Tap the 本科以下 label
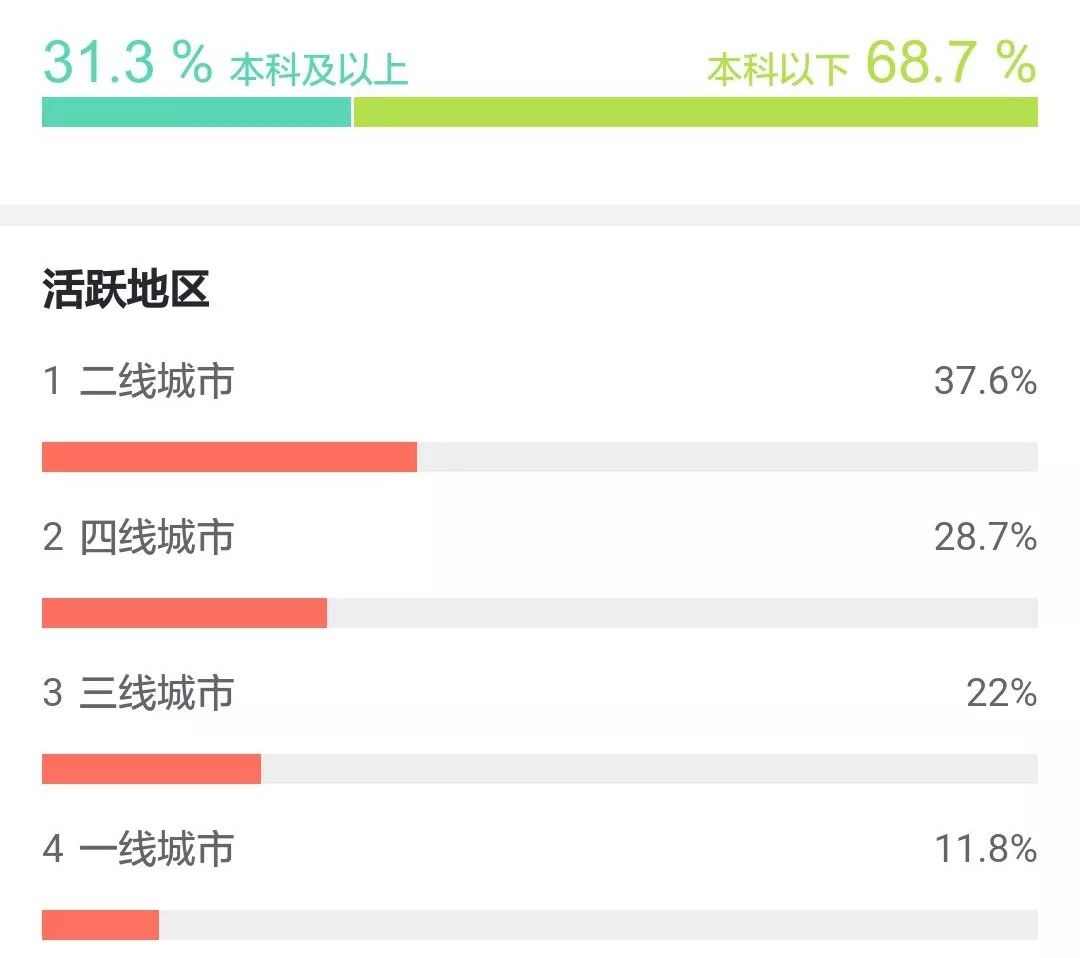Screen dimensions: 1080x958 (x=777, y=70)
